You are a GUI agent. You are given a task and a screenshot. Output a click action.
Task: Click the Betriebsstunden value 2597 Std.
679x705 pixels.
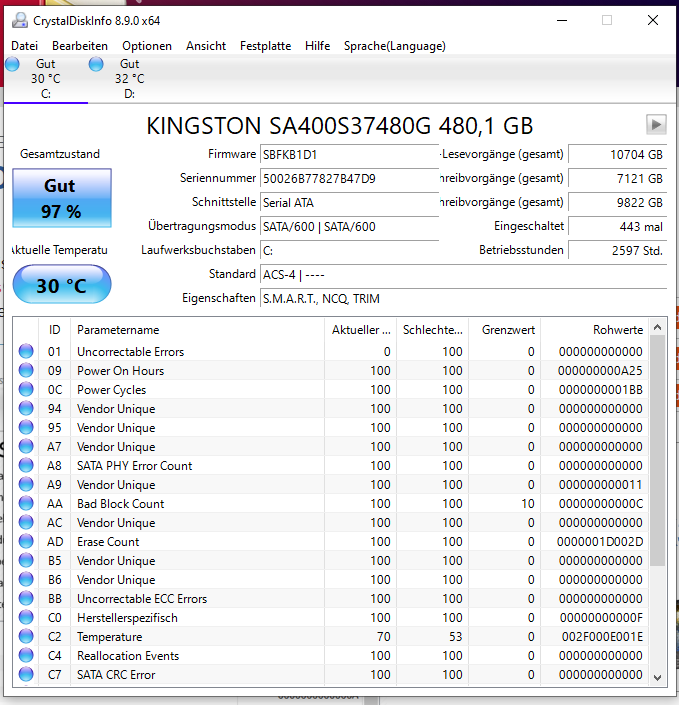coord(617,250)
